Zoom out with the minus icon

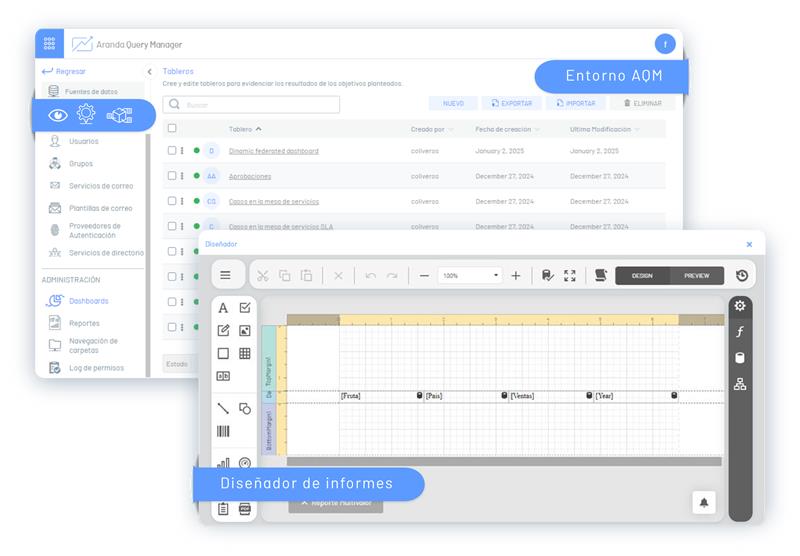click(424, 276)
